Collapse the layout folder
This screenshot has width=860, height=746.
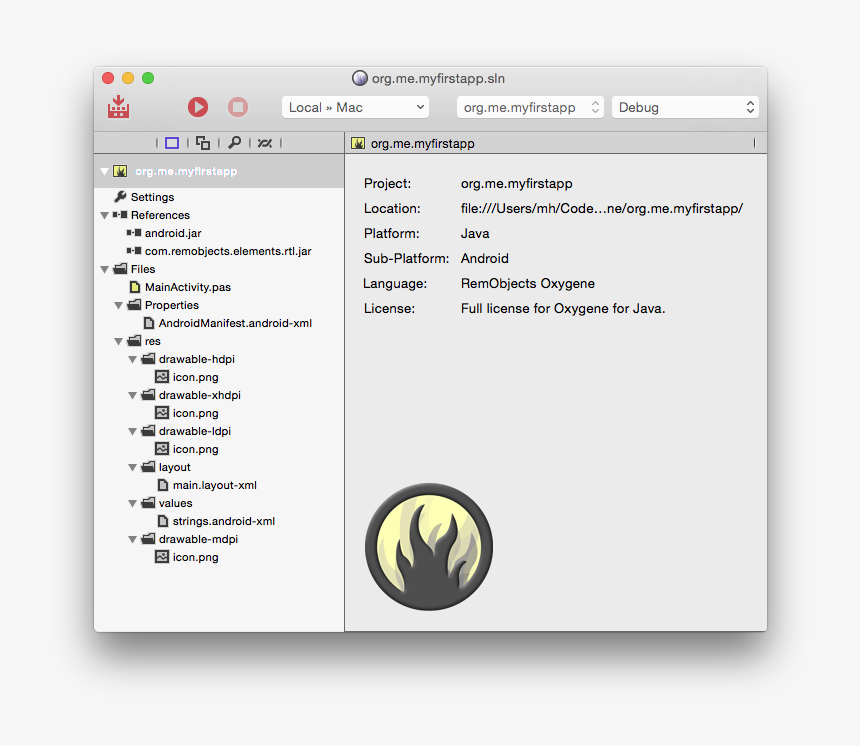tap(132, 468)
